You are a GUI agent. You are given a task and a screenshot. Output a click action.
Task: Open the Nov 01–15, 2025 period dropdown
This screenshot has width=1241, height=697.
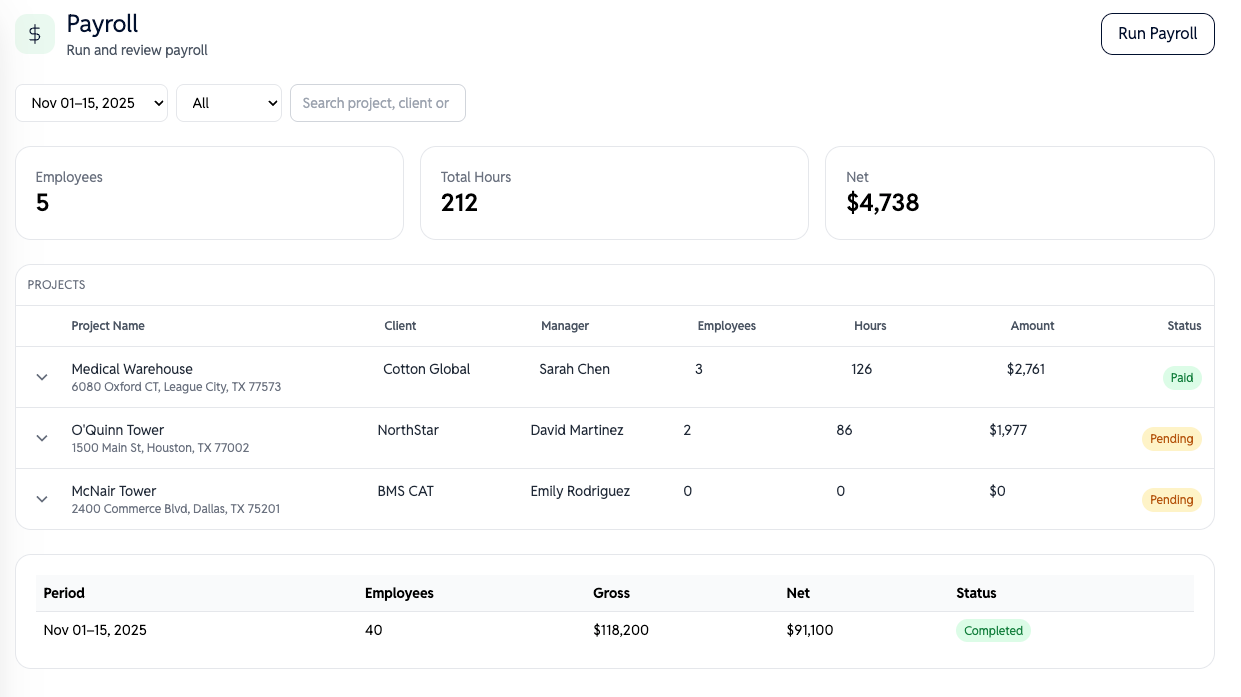coord(91,103)
